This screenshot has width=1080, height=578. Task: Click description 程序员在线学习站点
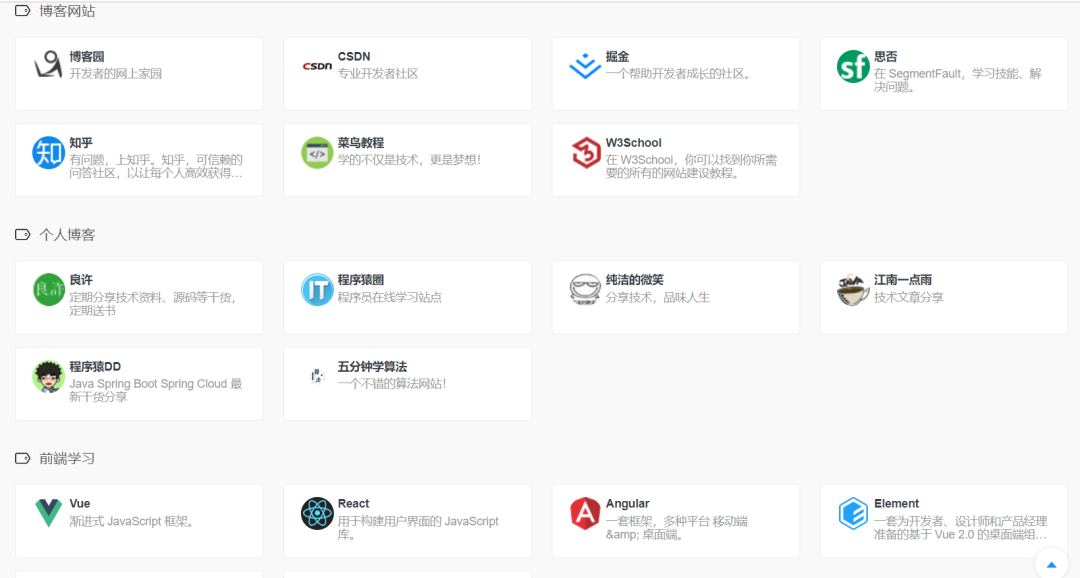tap(390, 298)
